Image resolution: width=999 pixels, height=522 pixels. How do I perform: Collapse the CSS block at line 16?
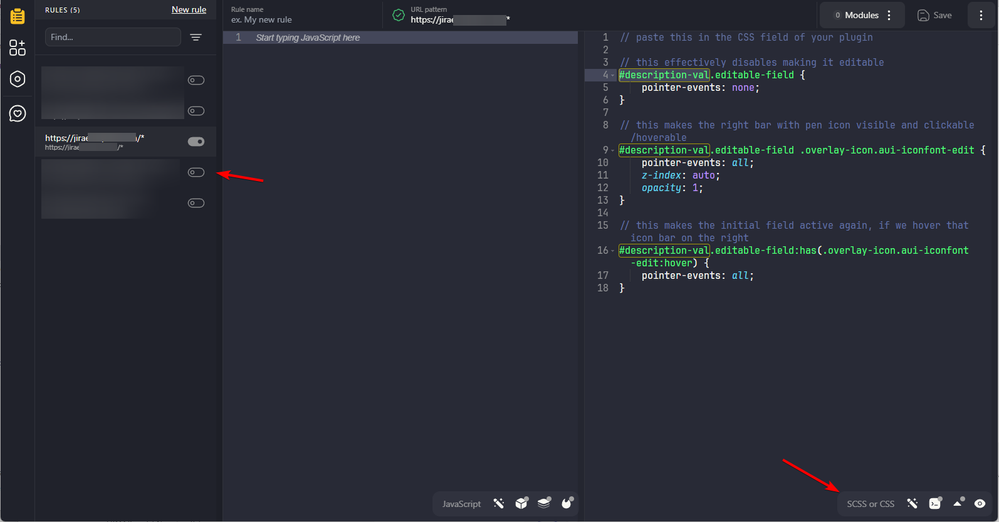coord(613,250)
